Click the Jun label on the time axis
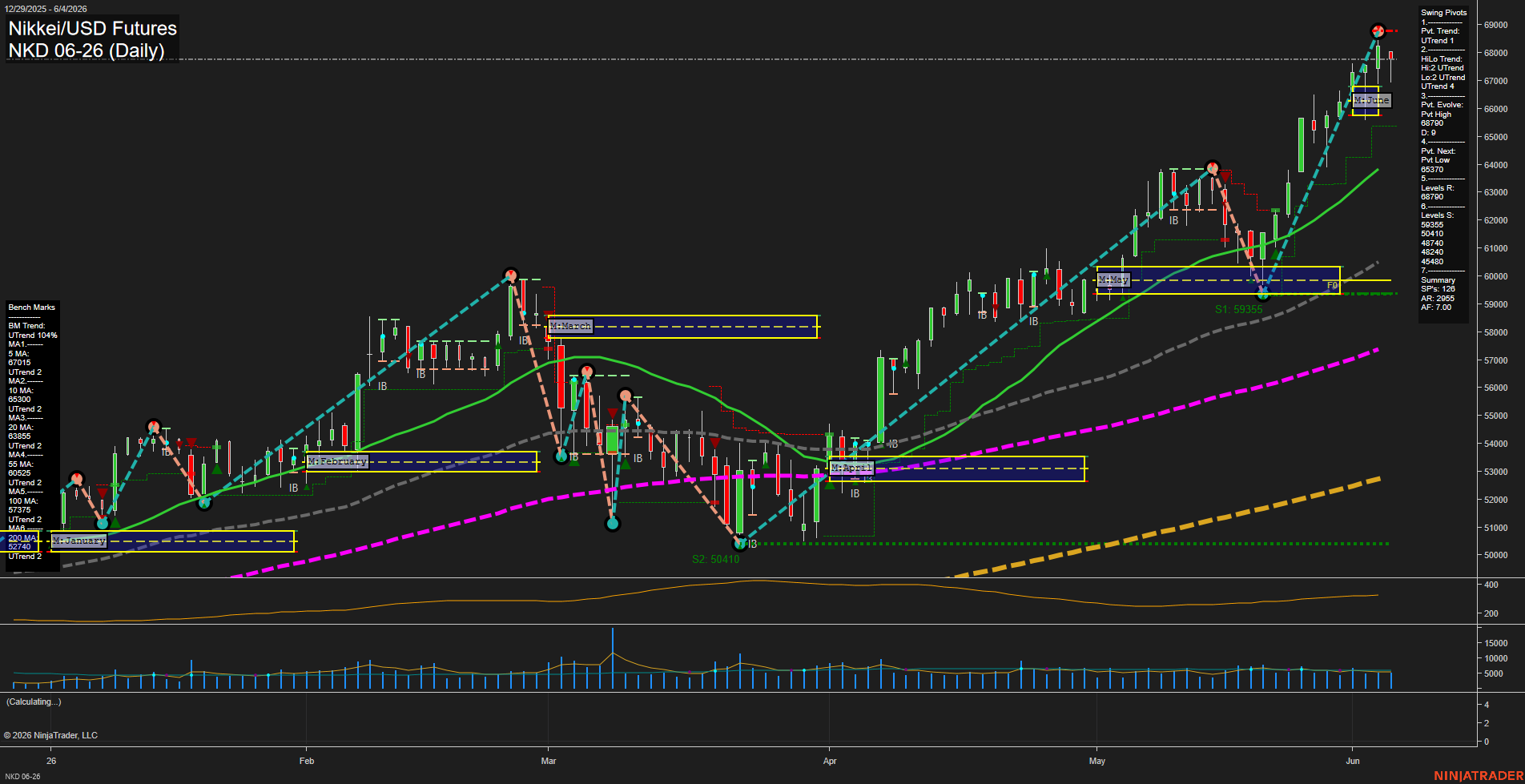1525x784 pixels. coord(1353,761)
